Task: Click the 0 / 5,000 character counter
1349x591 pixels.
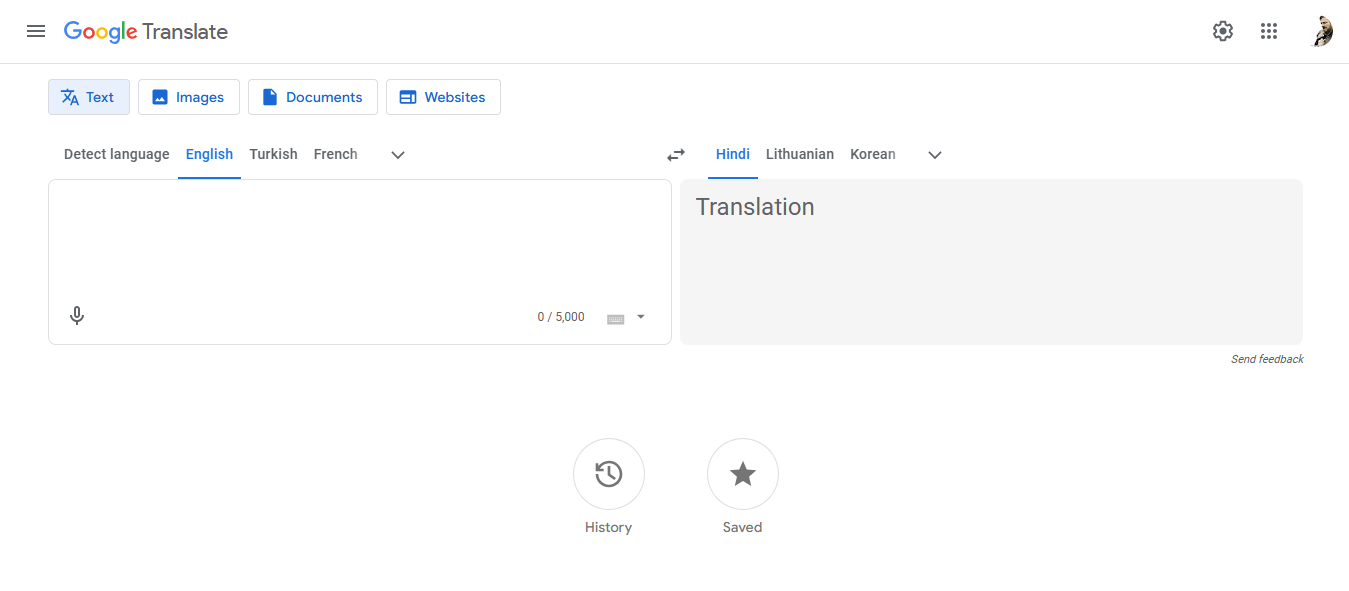Action: [x=561, y=317]
